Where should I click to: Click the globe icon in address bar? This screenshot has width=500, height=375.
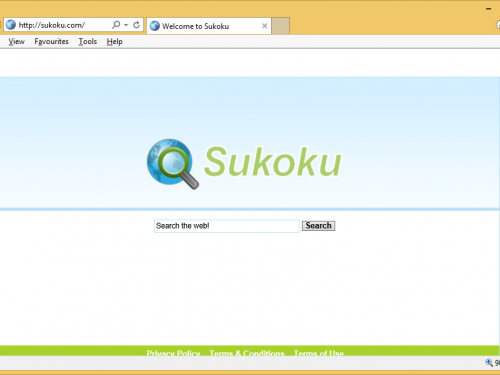tap(11, 25)
